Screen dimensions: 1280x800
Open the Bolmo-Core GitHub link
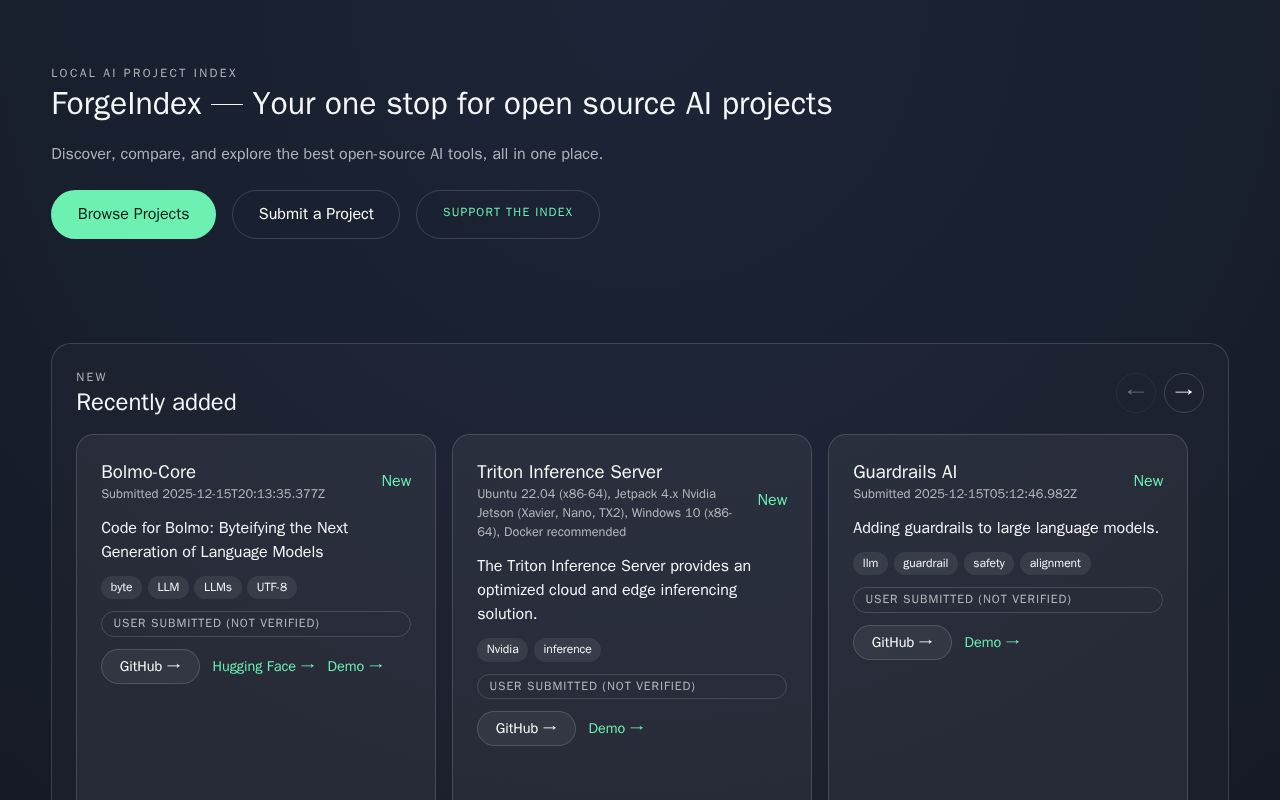click(150, 667)
